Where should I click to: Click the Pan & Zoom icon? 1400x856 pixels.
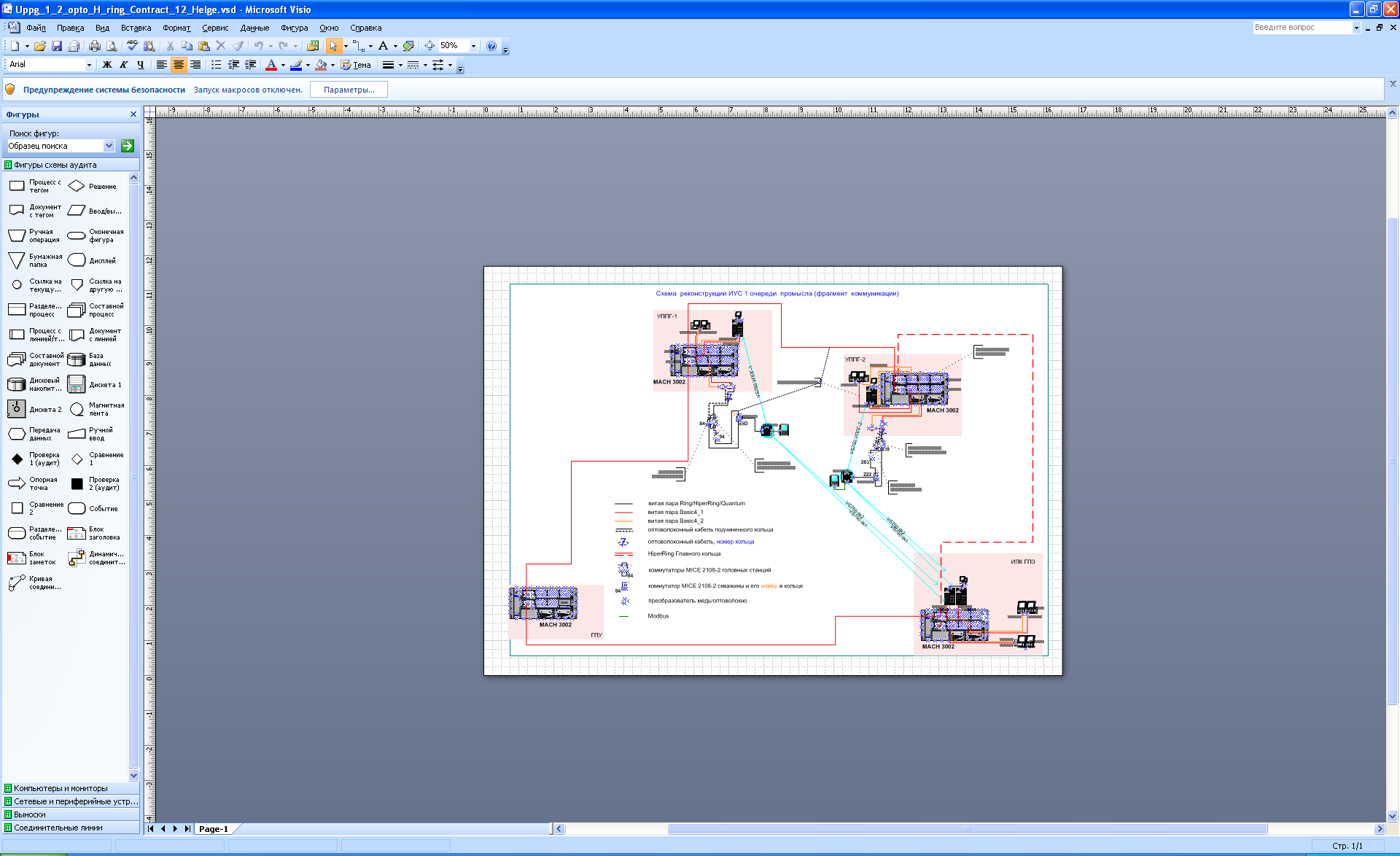[x=429, y=46]
